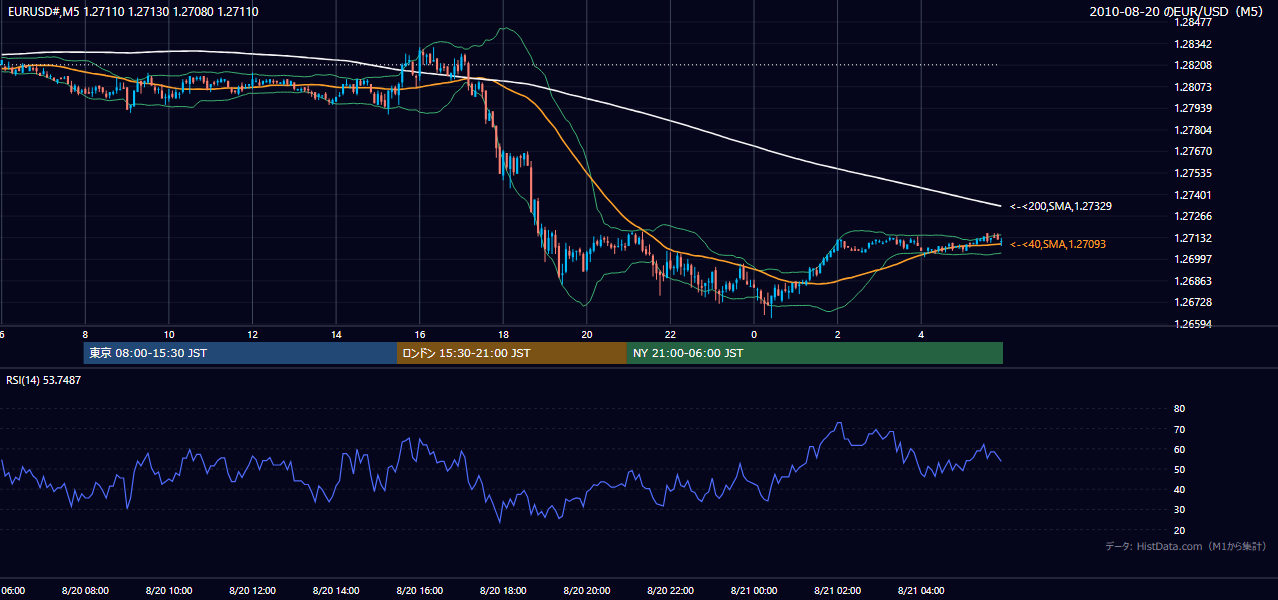Click the RSI scale level 40
The height and width of the screenshot is (600, 1278).
pos(1179,489)
